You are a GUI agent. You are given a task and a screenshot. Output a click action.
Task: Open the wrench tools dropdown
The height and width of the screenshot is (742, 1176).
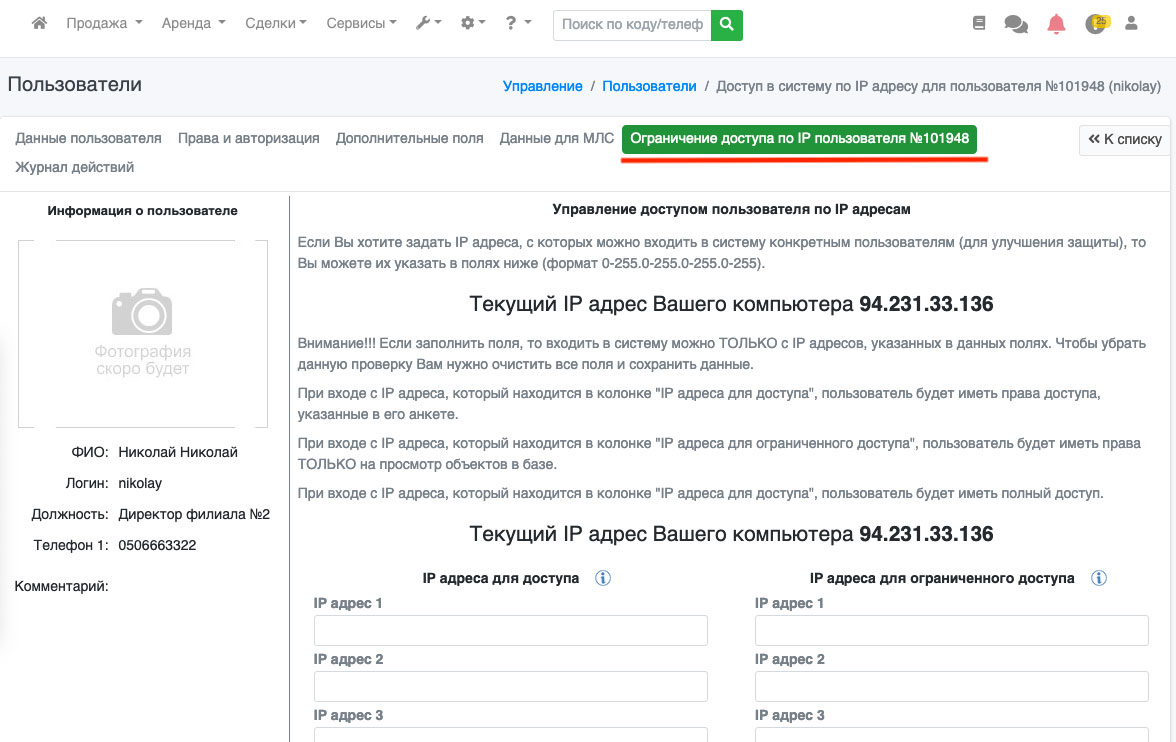pos(429,23)
